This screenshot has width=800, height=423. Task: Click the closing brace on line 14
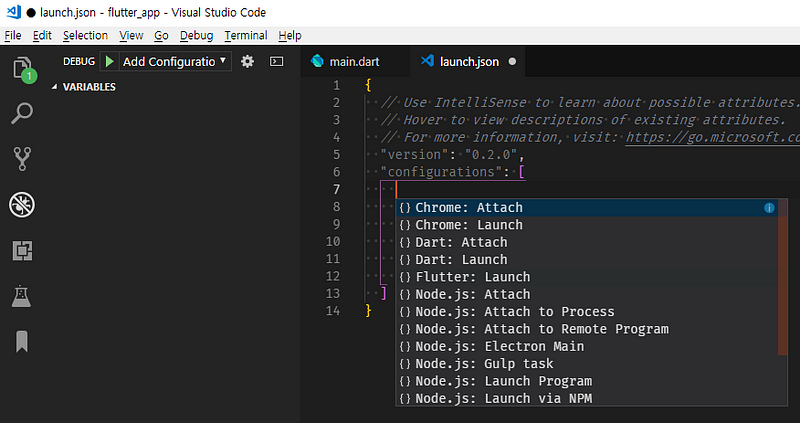(368, 311)
